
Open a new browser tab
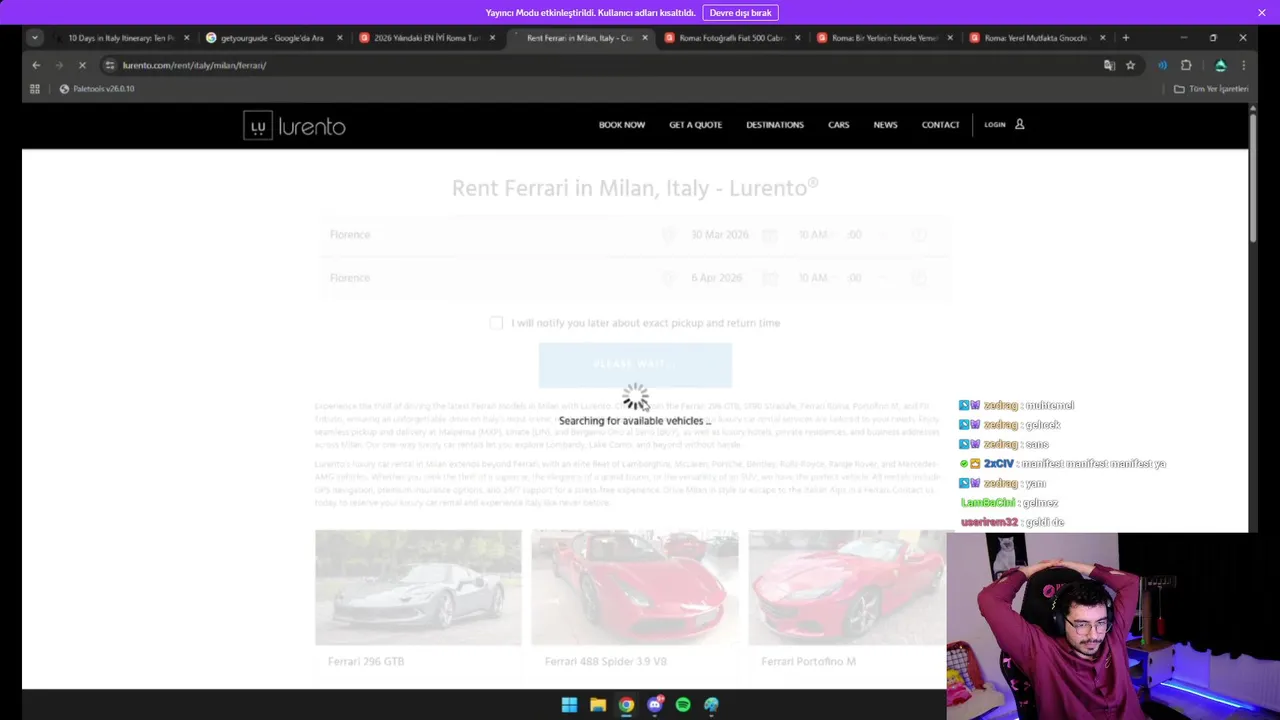(x=1126, y=38)
